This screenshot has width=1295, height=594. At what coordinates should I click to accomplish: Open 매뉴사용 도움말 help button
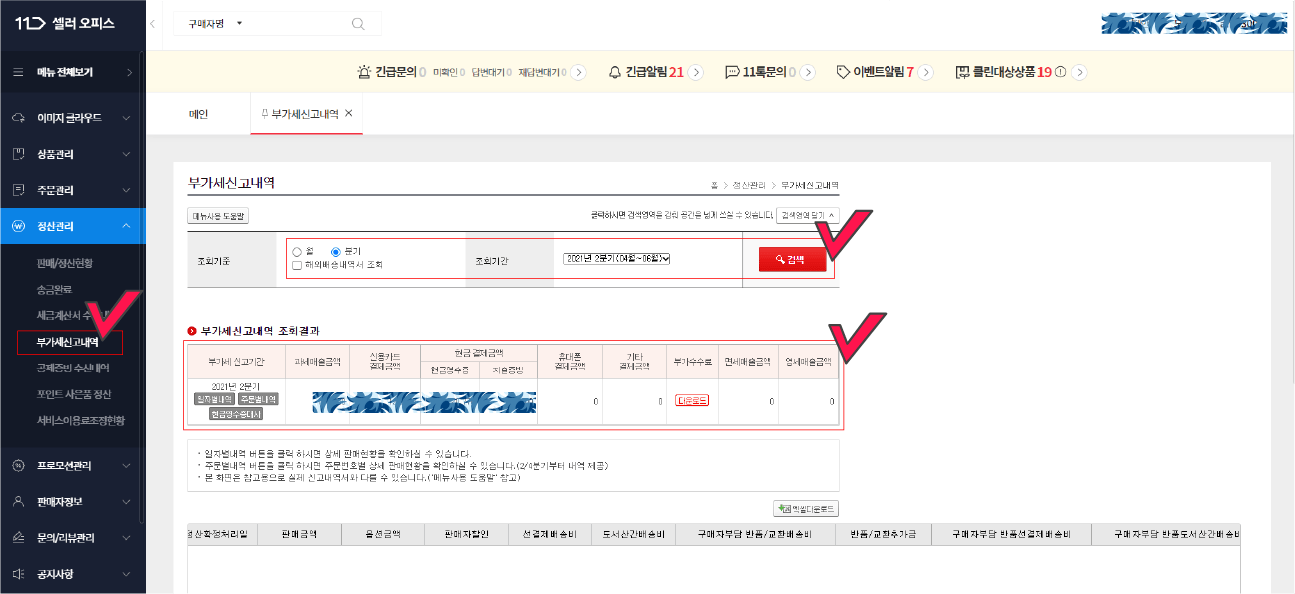click(x=217, y=214)
